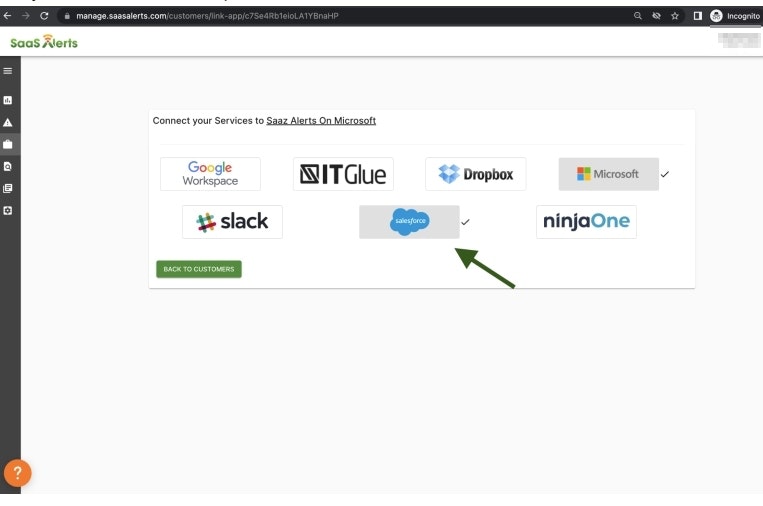
Task: Open the settings gear icon in sidebar
Action: pos(8,211)
